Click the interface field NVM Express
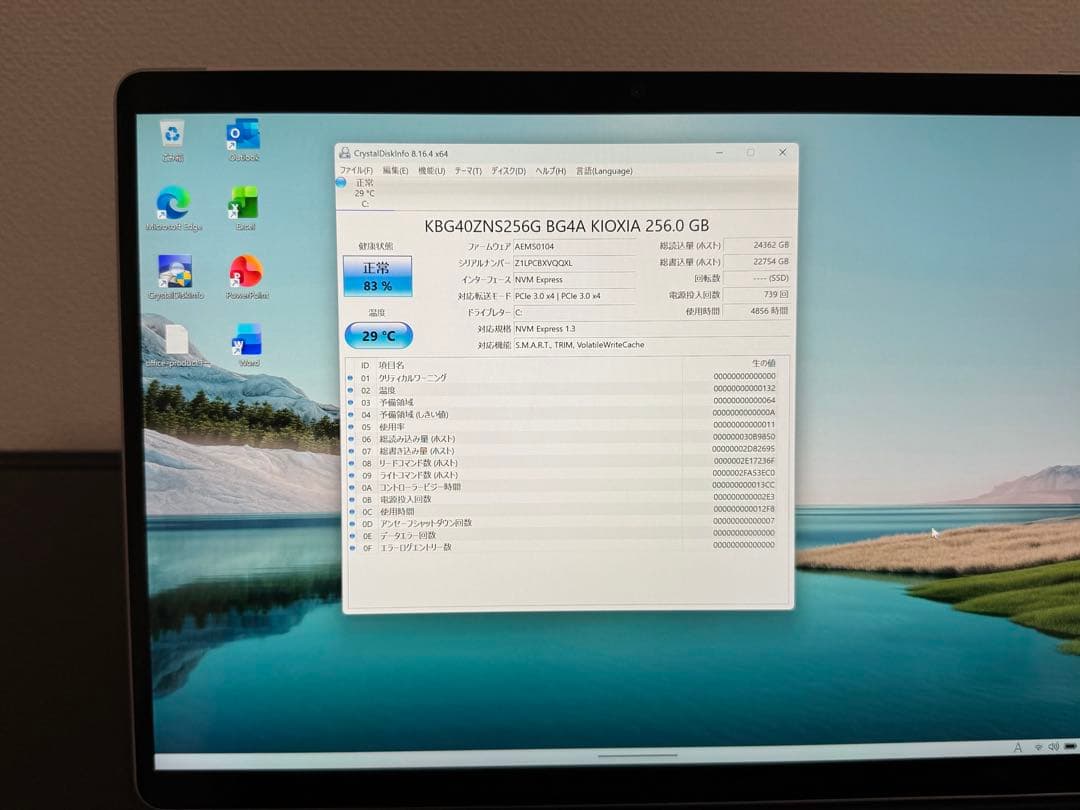1080x810 pixels. pyautogui.click(x=574, y=280)
